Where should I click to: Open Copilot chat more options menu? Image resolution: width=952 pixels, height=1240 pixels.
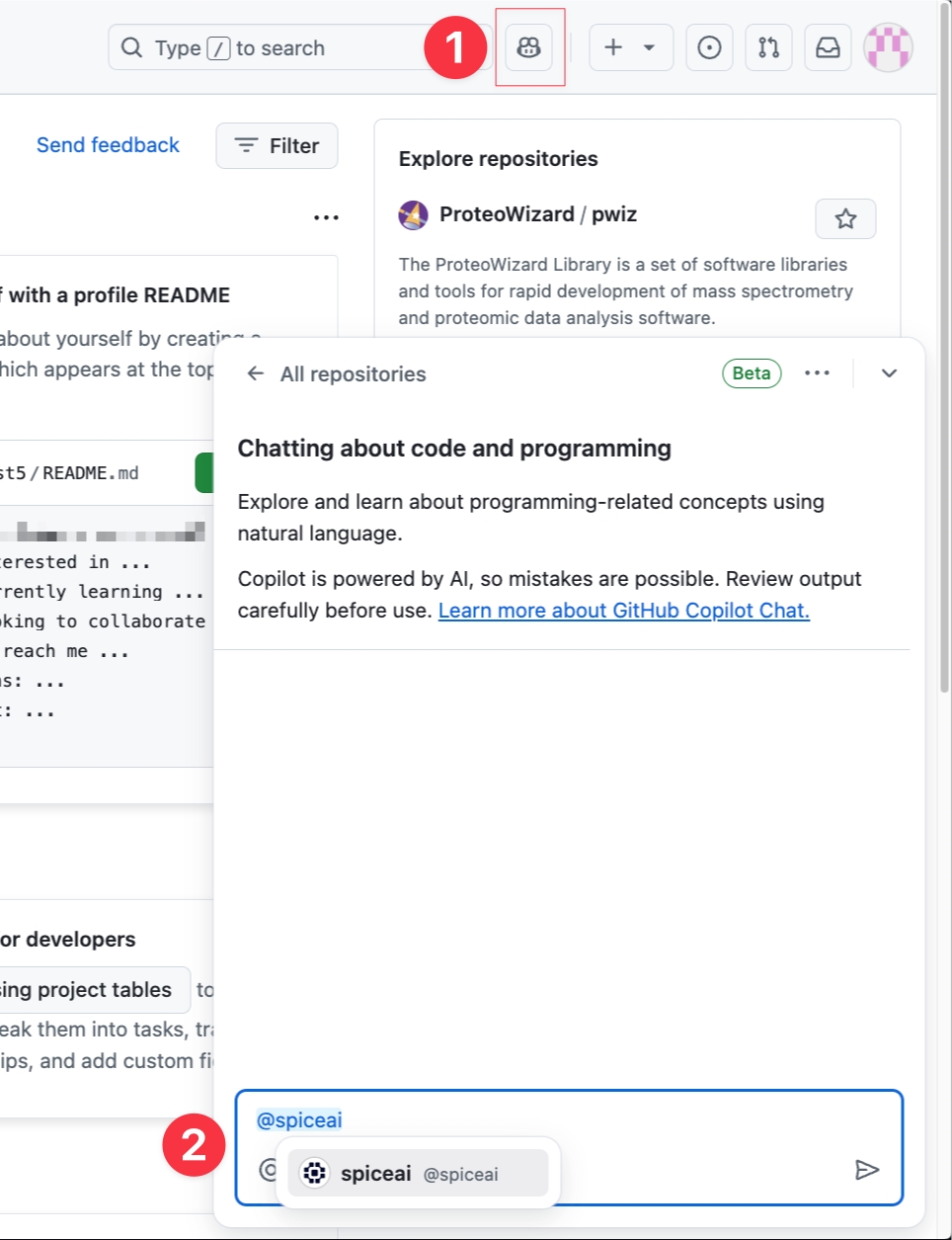point(817,373)
